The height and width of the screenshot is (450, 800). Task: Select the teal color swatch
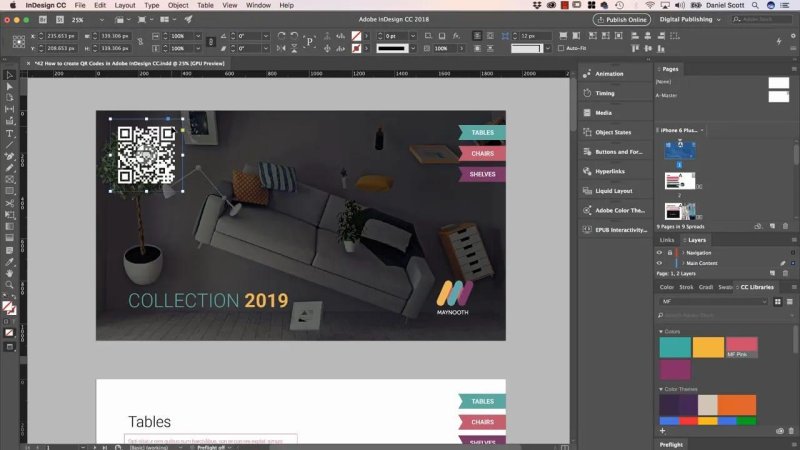point(675,347)
